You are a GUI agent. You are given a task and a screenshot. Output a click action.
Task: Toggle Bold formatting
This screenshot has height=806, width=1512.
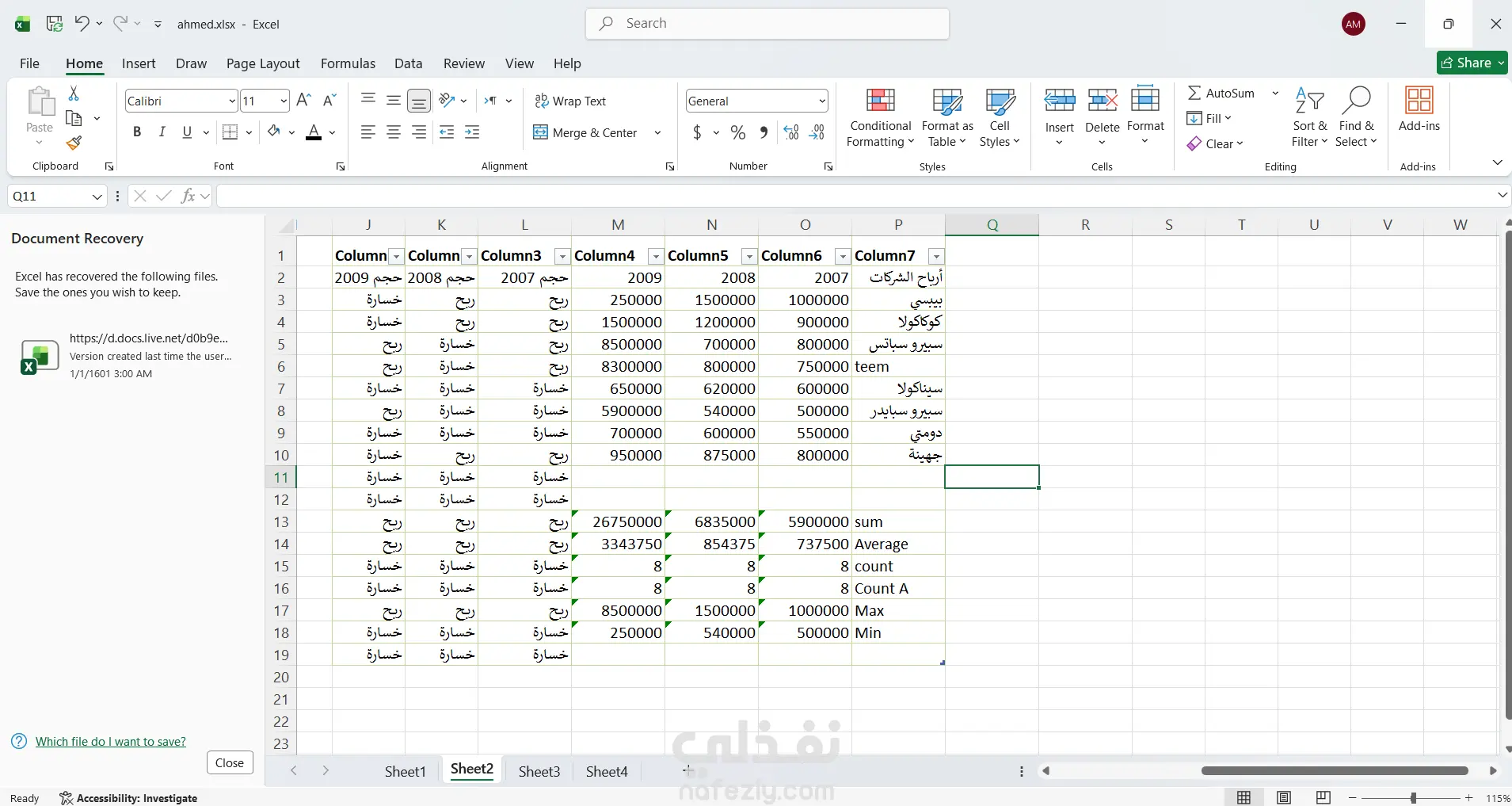point(137,132)
